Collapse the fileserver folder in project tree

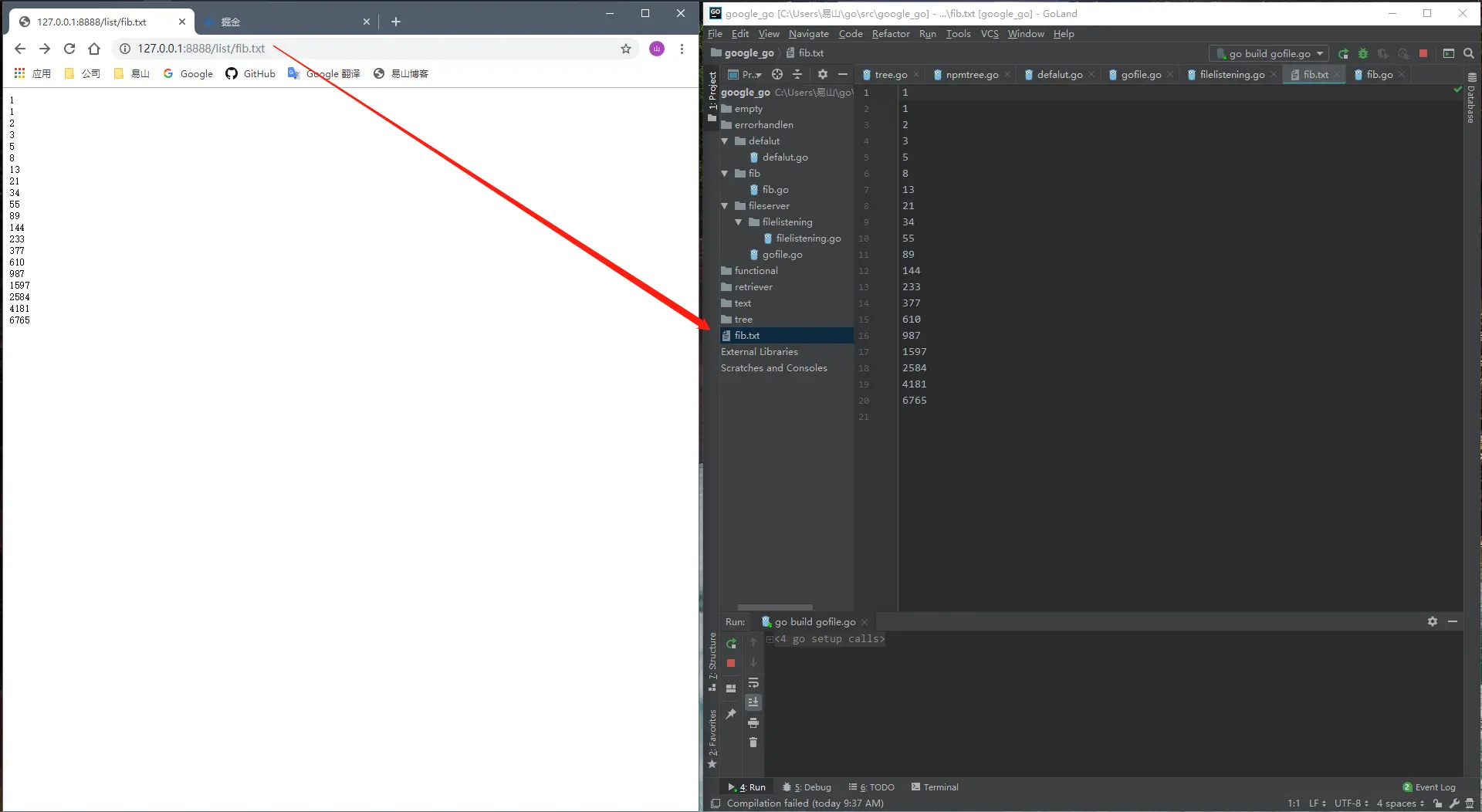coord(725,206)
